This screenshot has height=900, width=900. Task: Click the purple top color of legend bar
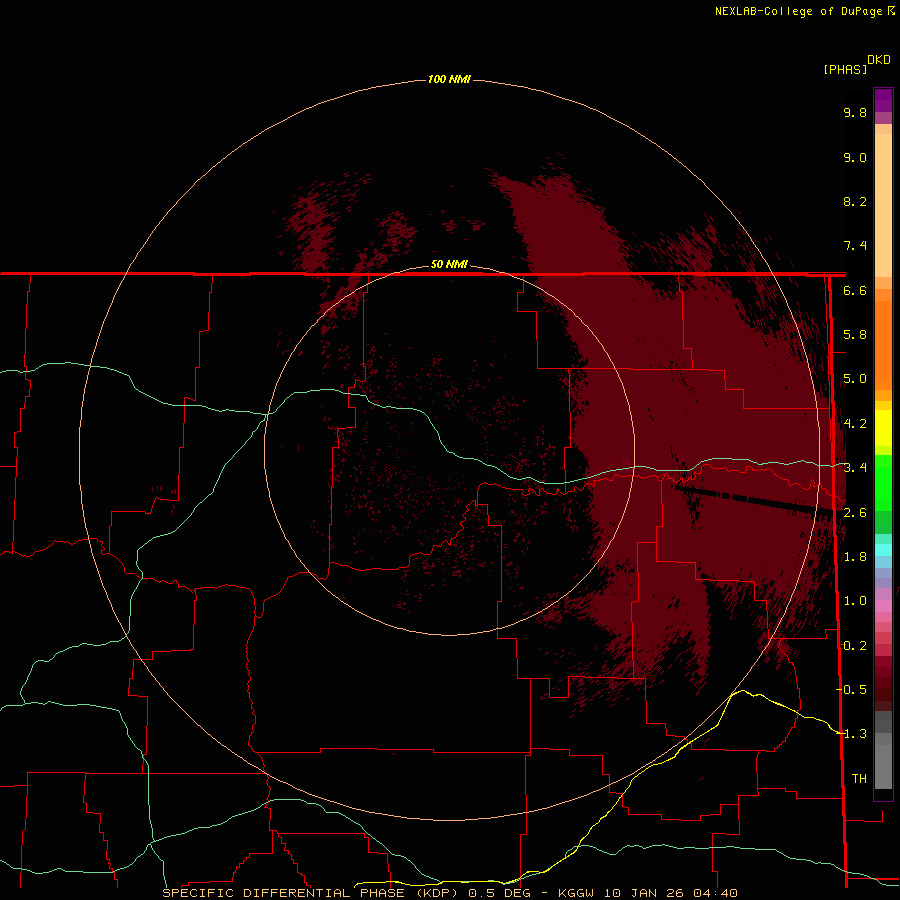pos(883,100)
